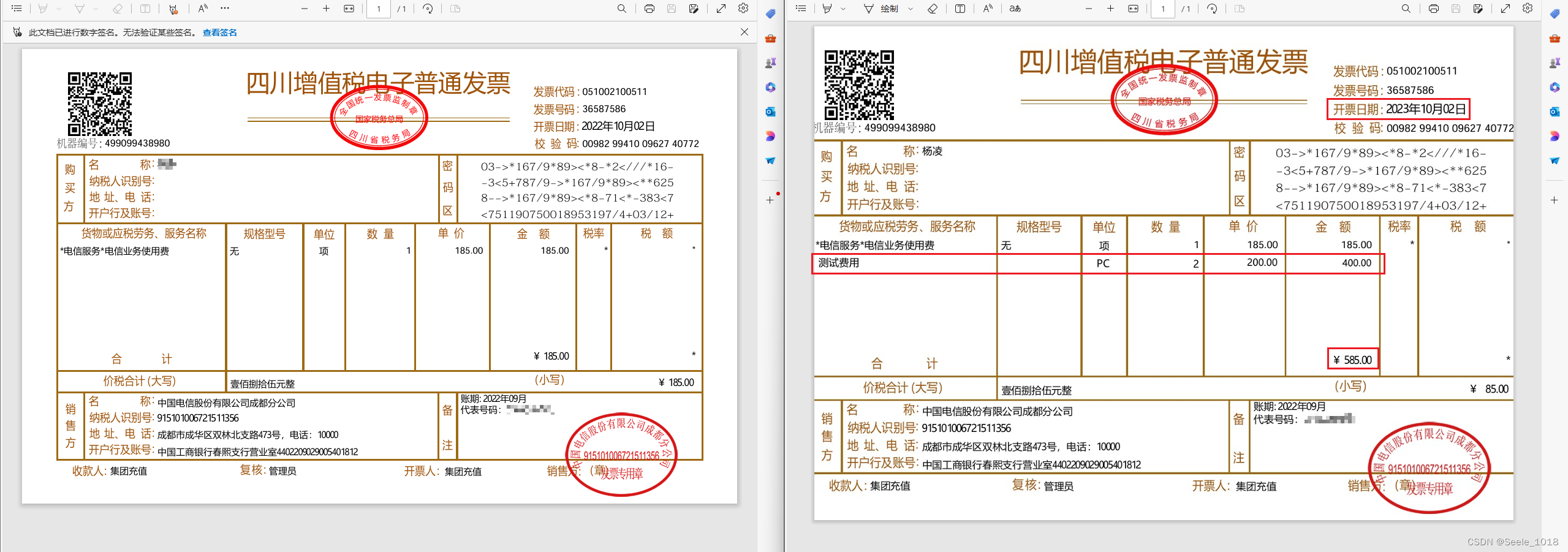The image size is (1568, 552).
Task: Zoom out in left PDF viewer
Action: tap(305, 9)
